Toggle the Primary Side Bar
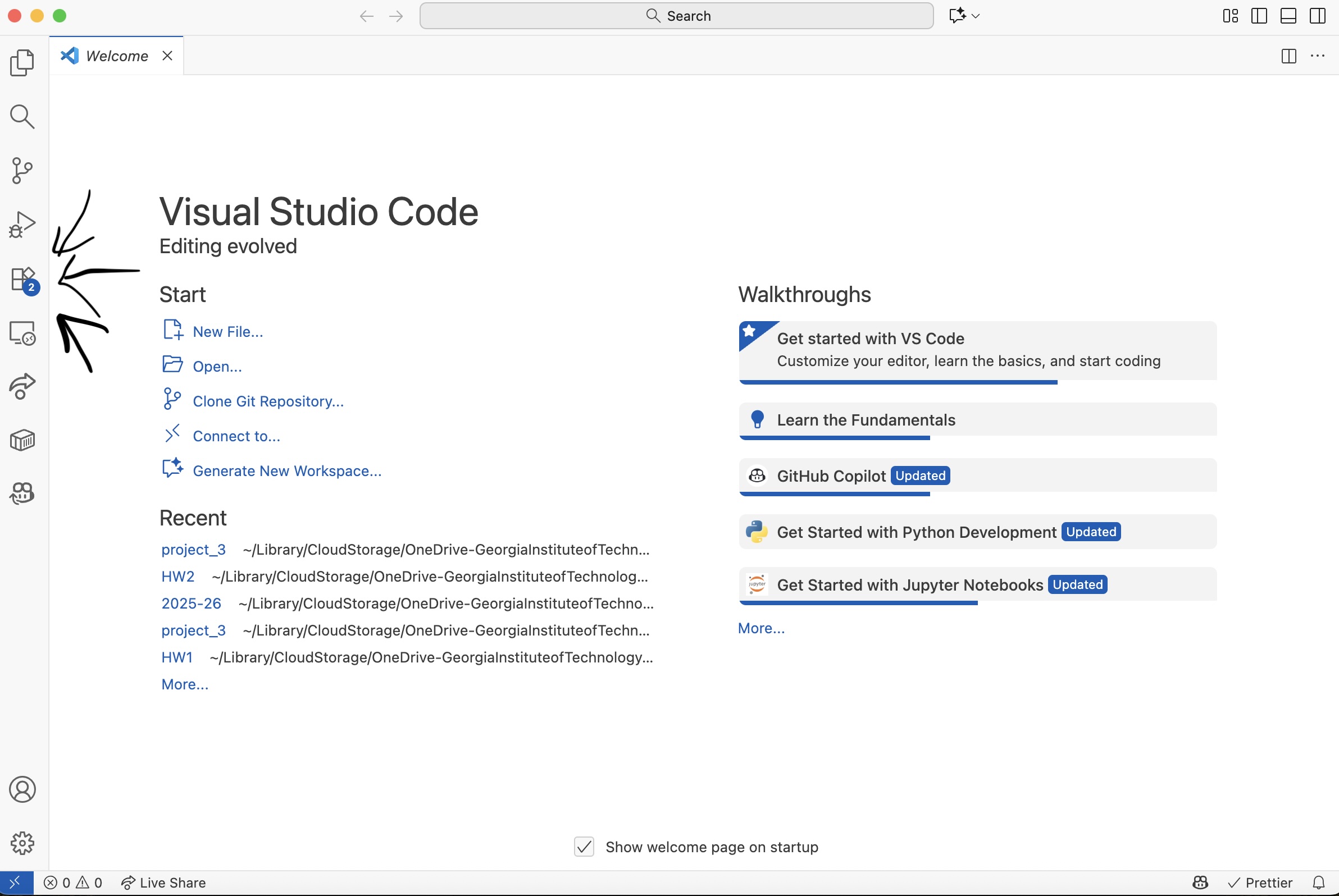 [1259, 16]
